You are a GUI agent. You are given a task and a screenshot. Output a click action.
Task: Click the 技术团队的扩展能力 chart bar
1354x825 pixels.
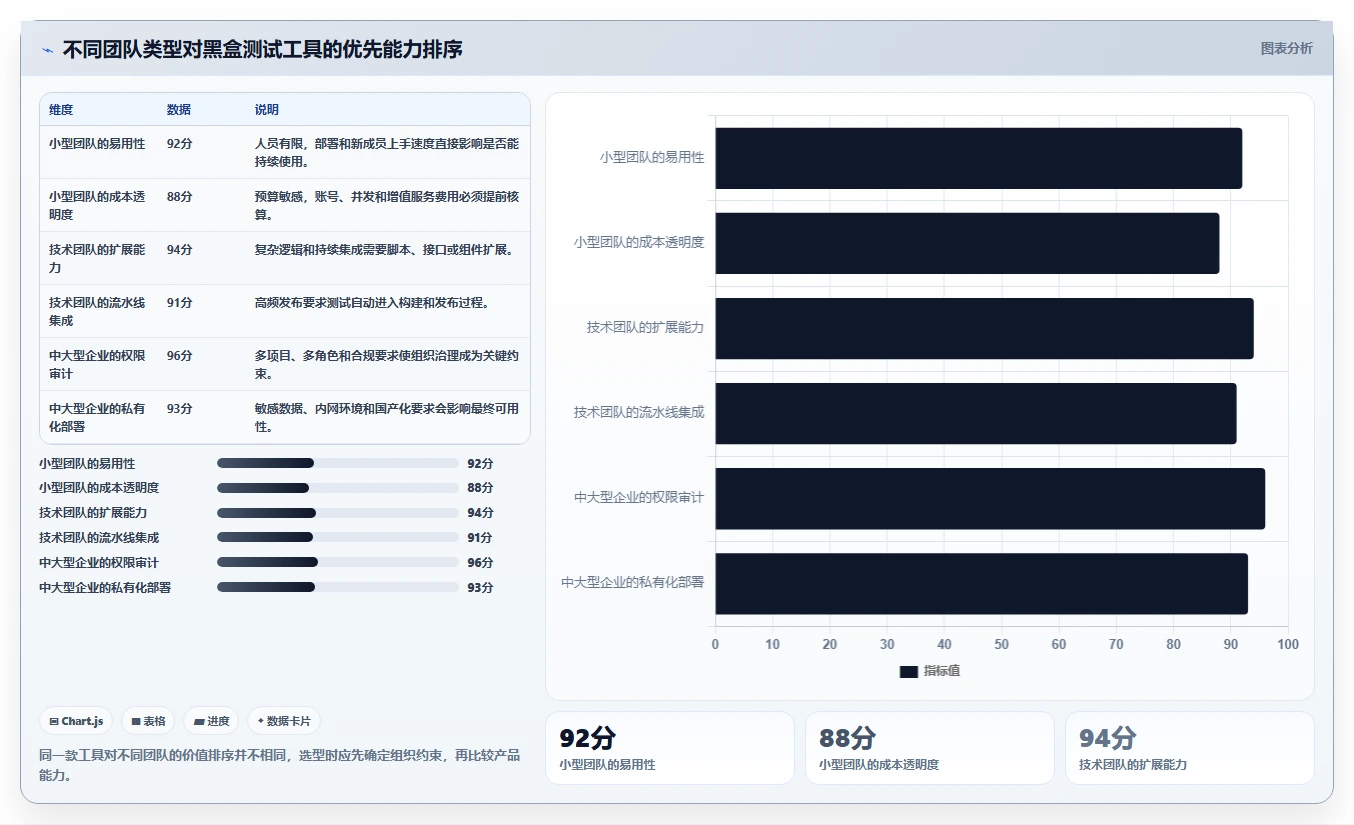click(x=984, y=328)
